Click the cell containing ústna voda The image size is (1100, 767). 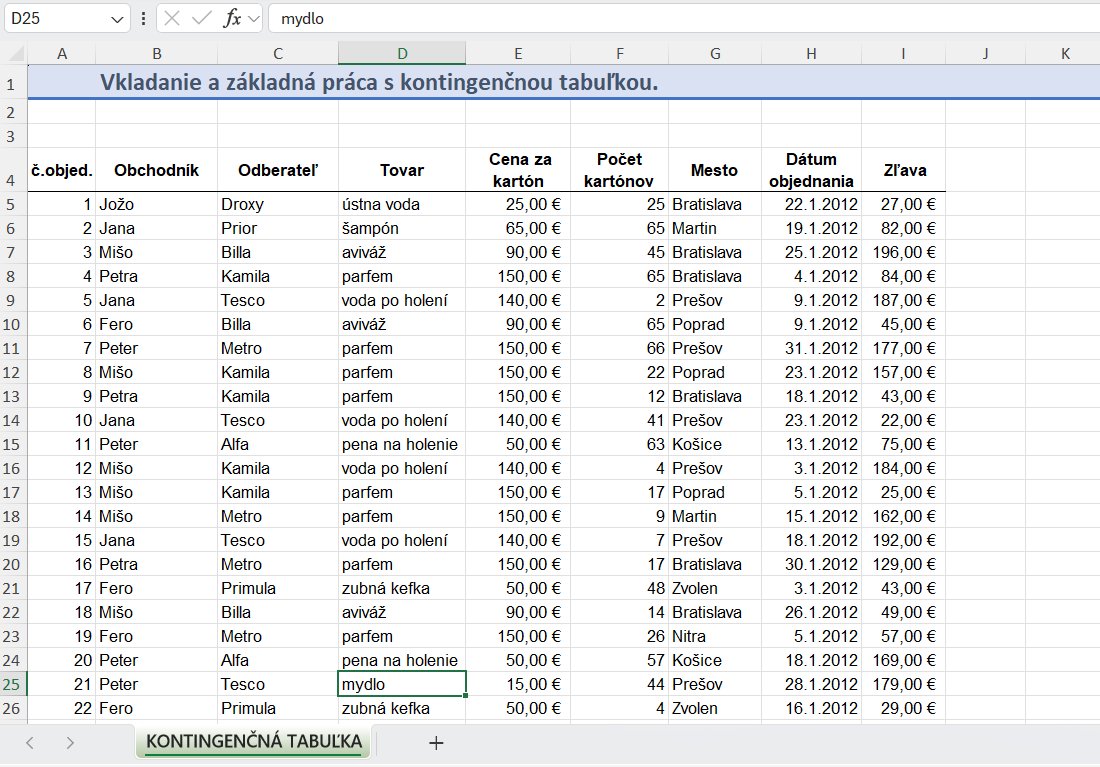[x=402, y=204]
